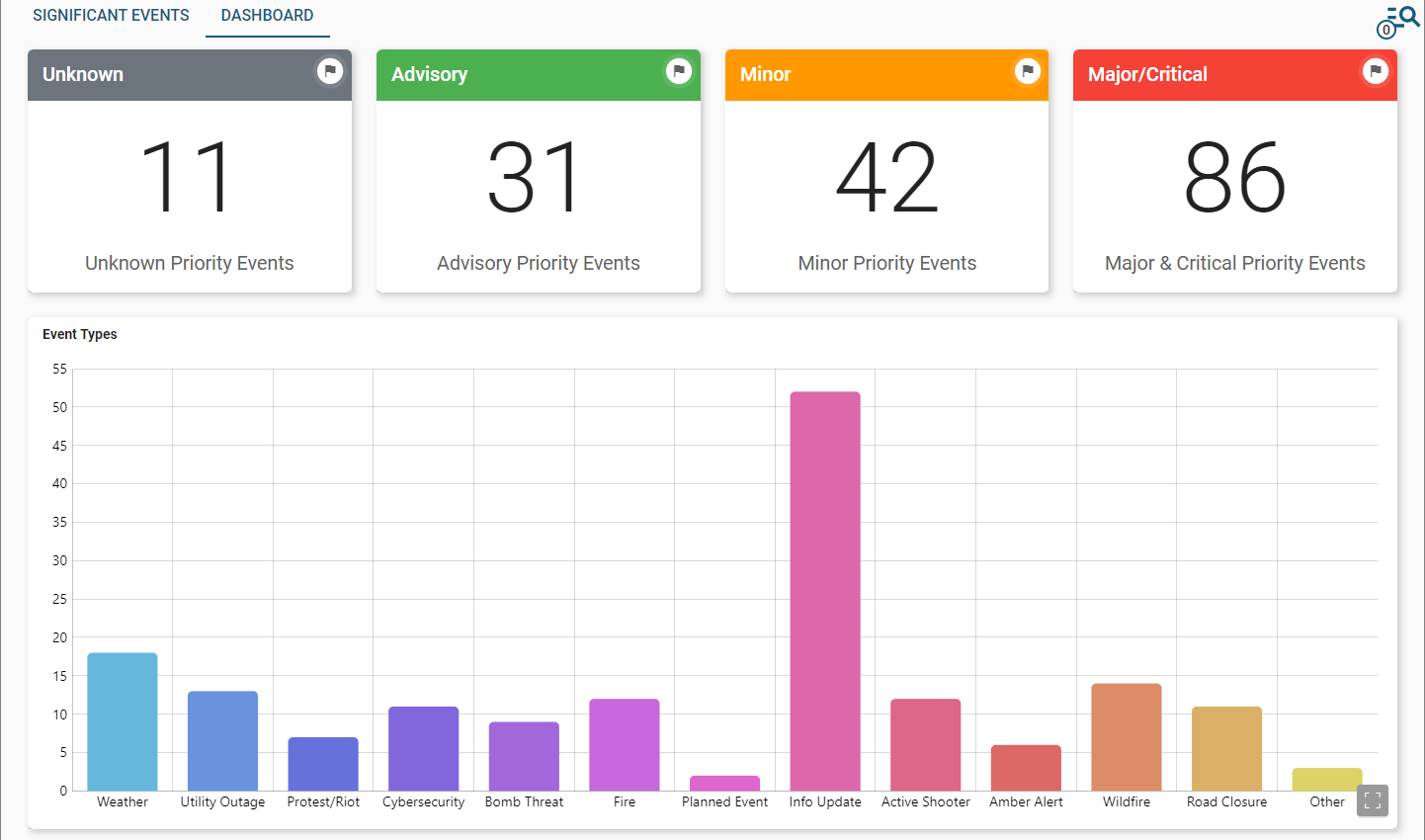Expand the Event Types chart to fullscreen
This screenshot has height=840, width=1425.
click(1372, 800)
